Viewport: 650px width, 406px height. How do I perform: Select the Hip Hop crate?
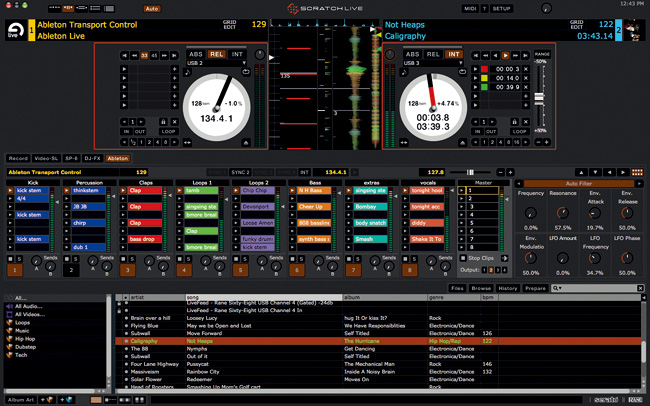[x=25, y=339]
